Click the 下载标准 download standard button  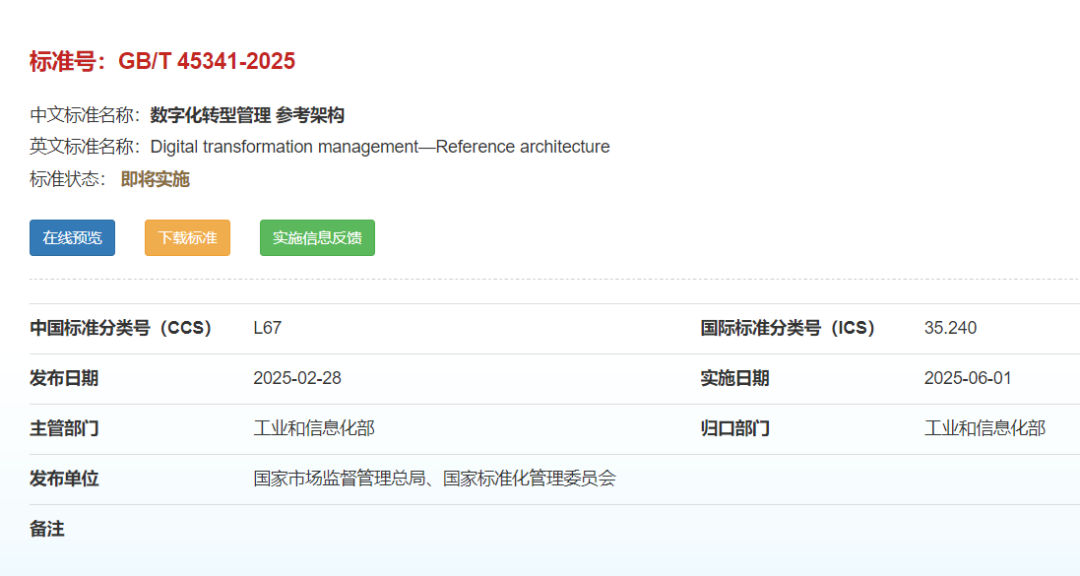pos(187,238)
